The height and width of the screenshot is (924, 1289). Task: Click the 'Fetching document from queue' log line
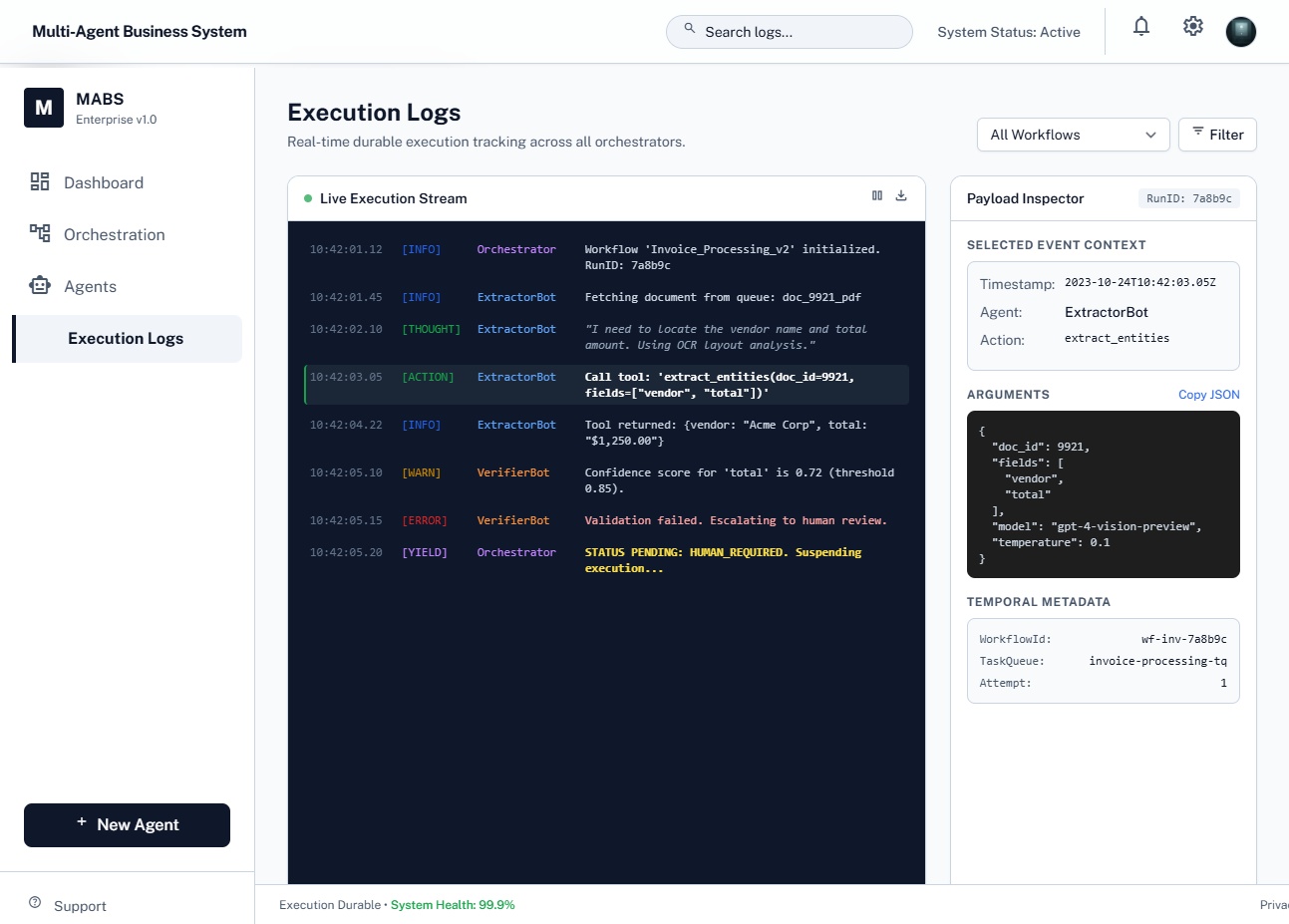click(x=606, y=297)
